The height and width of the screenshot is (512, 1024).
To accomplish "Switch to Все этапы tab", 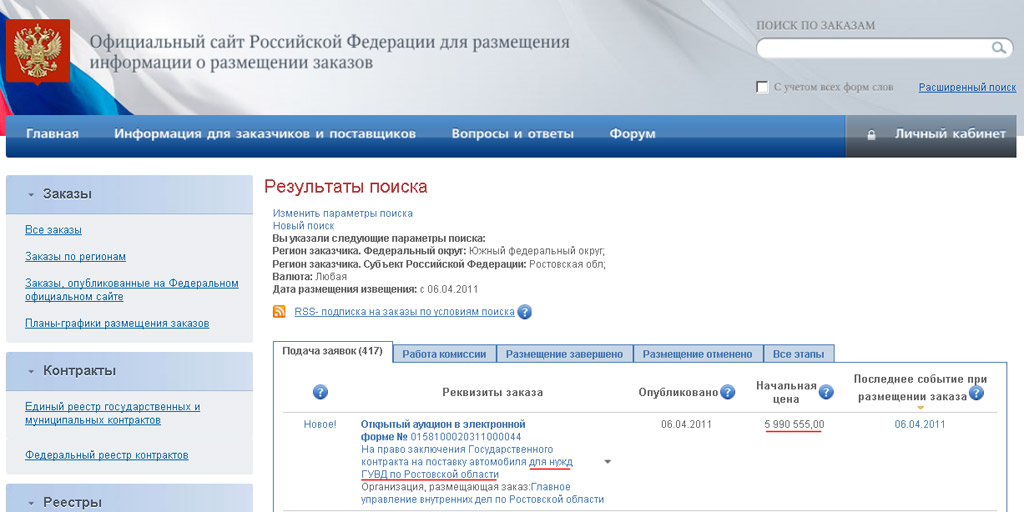I will tap(799, 354).
